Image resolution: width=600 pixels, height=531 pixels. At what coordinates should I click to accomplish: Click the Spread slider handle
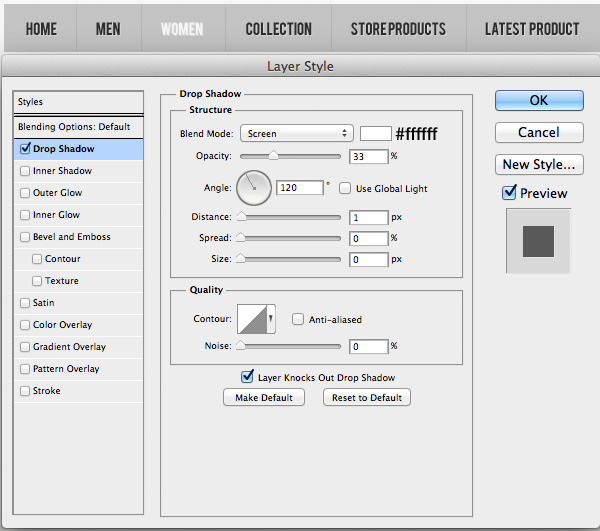240,238
